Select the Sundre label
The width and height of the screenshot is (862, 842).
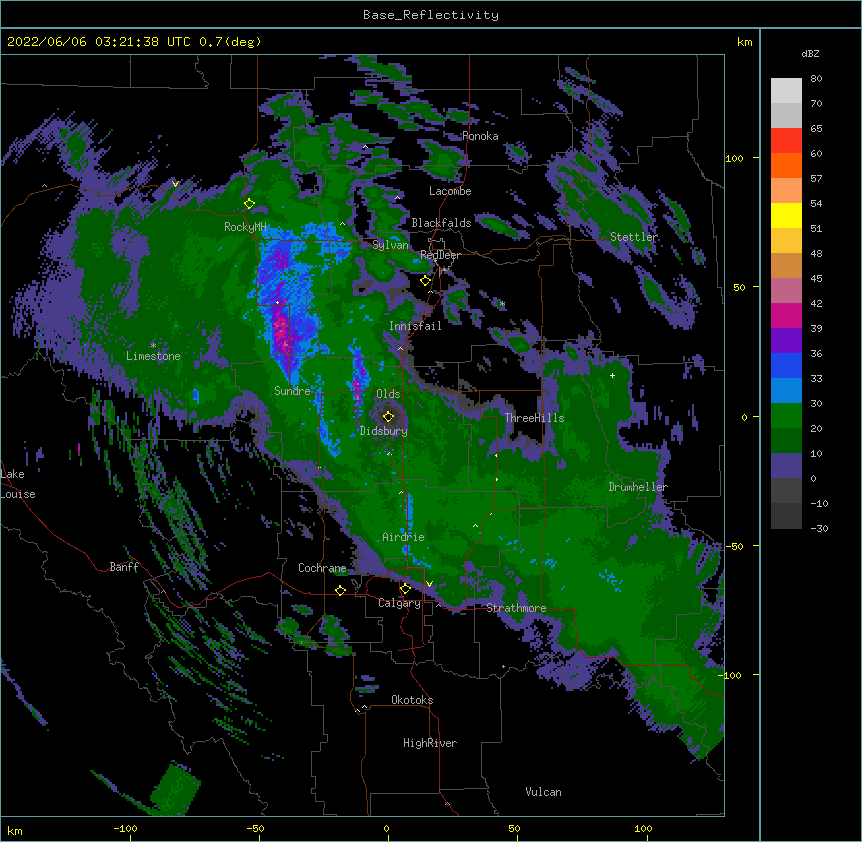click(x=292, y=391)
